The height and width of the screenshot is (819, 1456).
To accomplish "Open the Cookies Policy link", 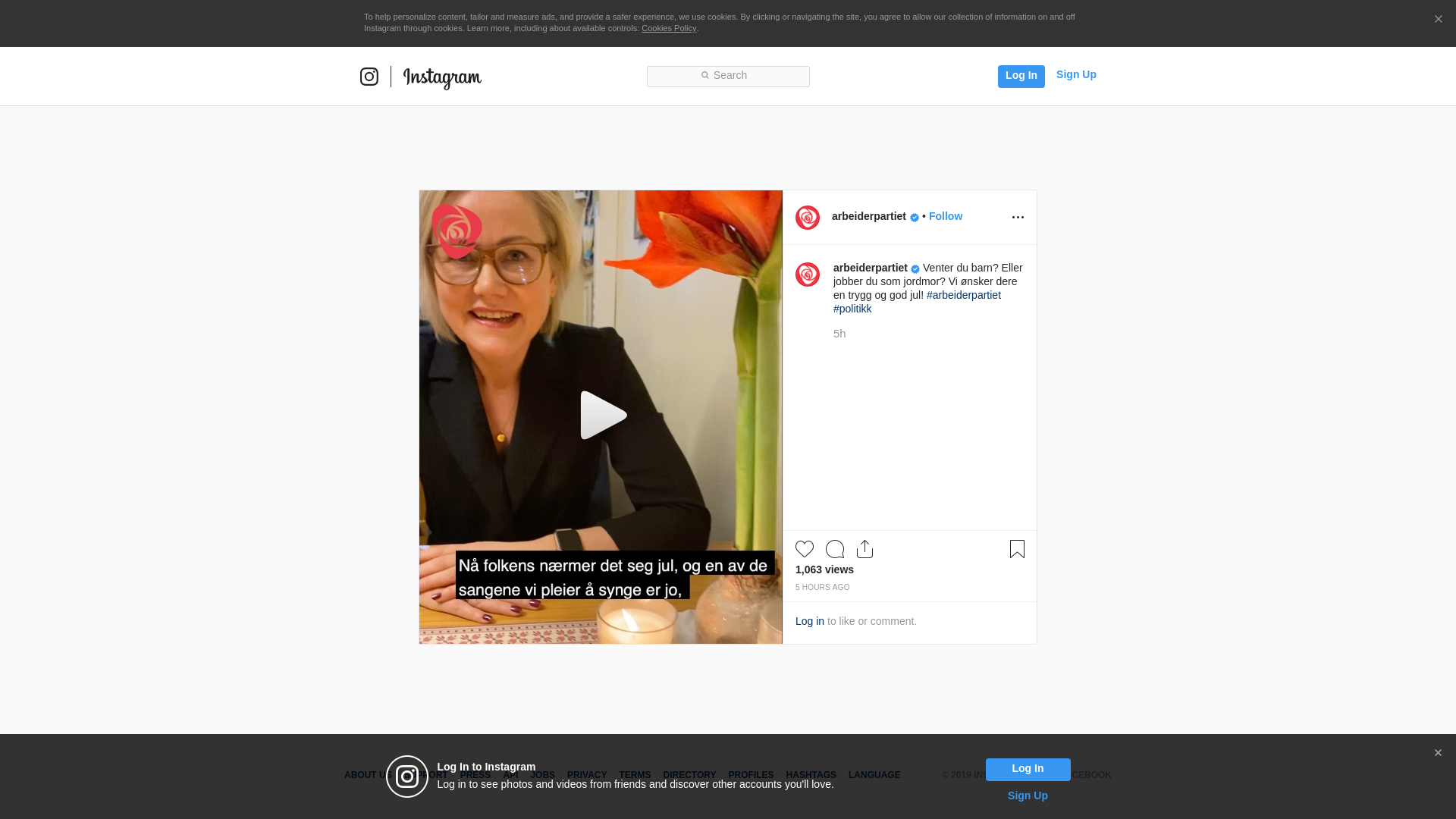I will 668,28.
